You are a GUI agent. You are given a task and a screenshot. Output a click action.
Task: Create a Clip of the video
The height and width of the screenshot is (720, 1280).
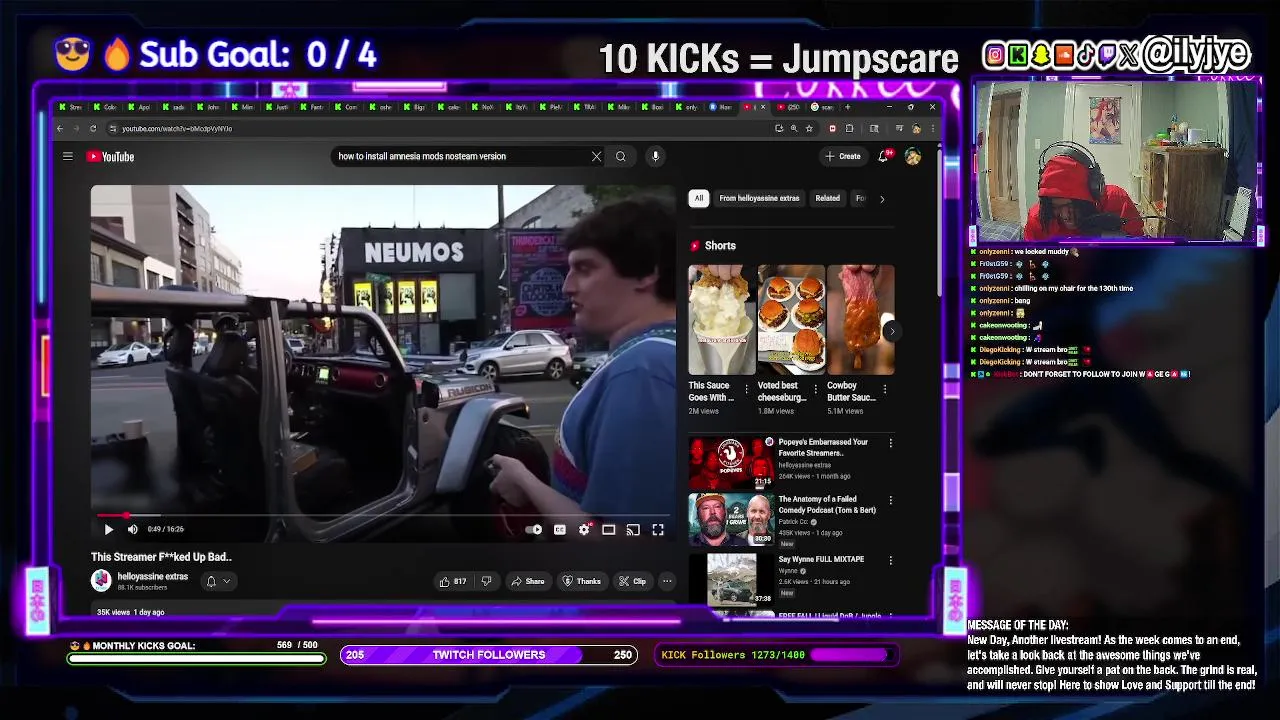[x=632, y=581]
